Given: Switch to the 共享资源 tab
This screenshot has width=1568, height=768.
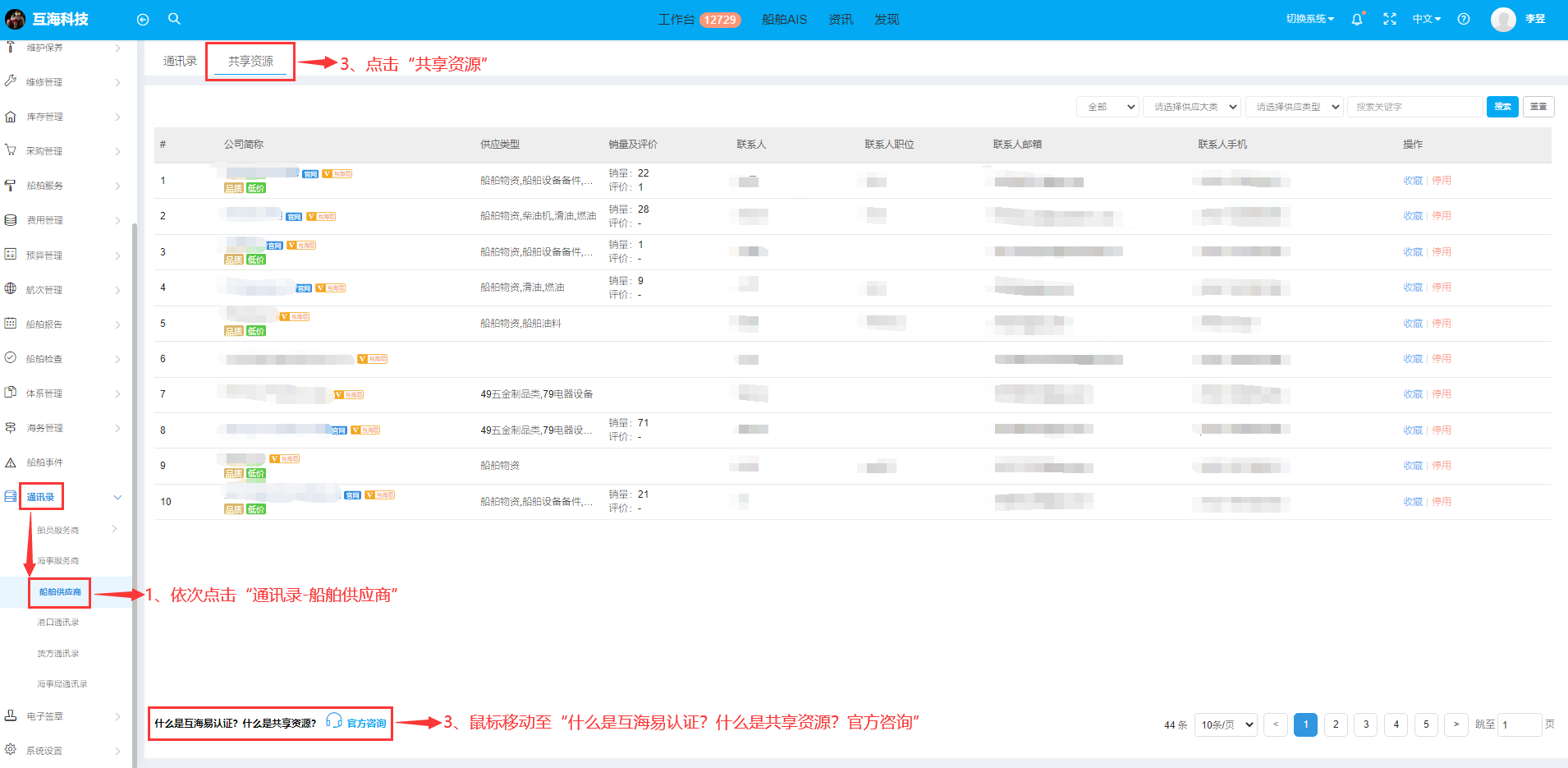Looking at the screenshot, I should (250, 62).
